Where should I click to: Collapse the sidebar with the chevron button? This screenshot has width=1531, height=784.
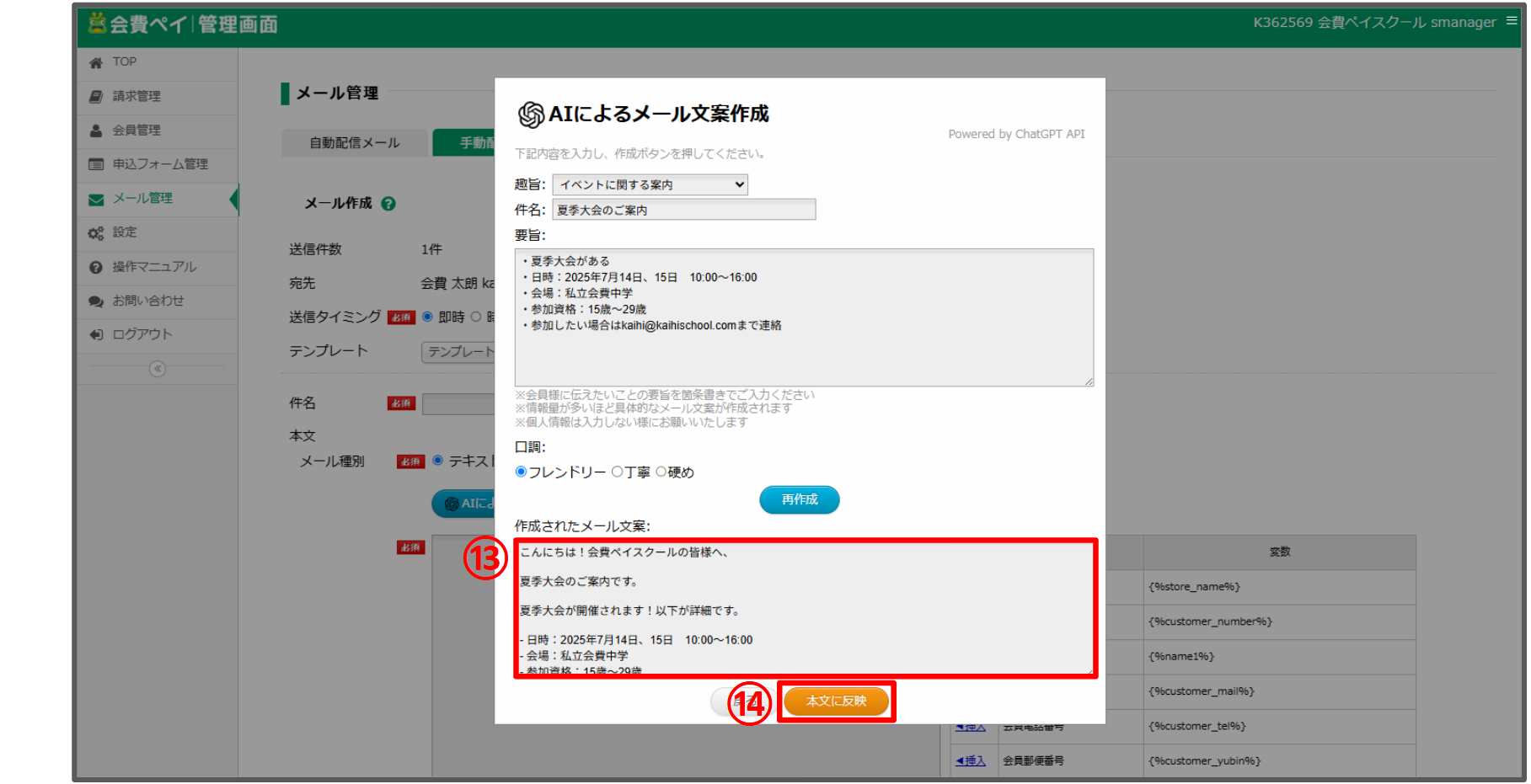click(x=158, y=369)
